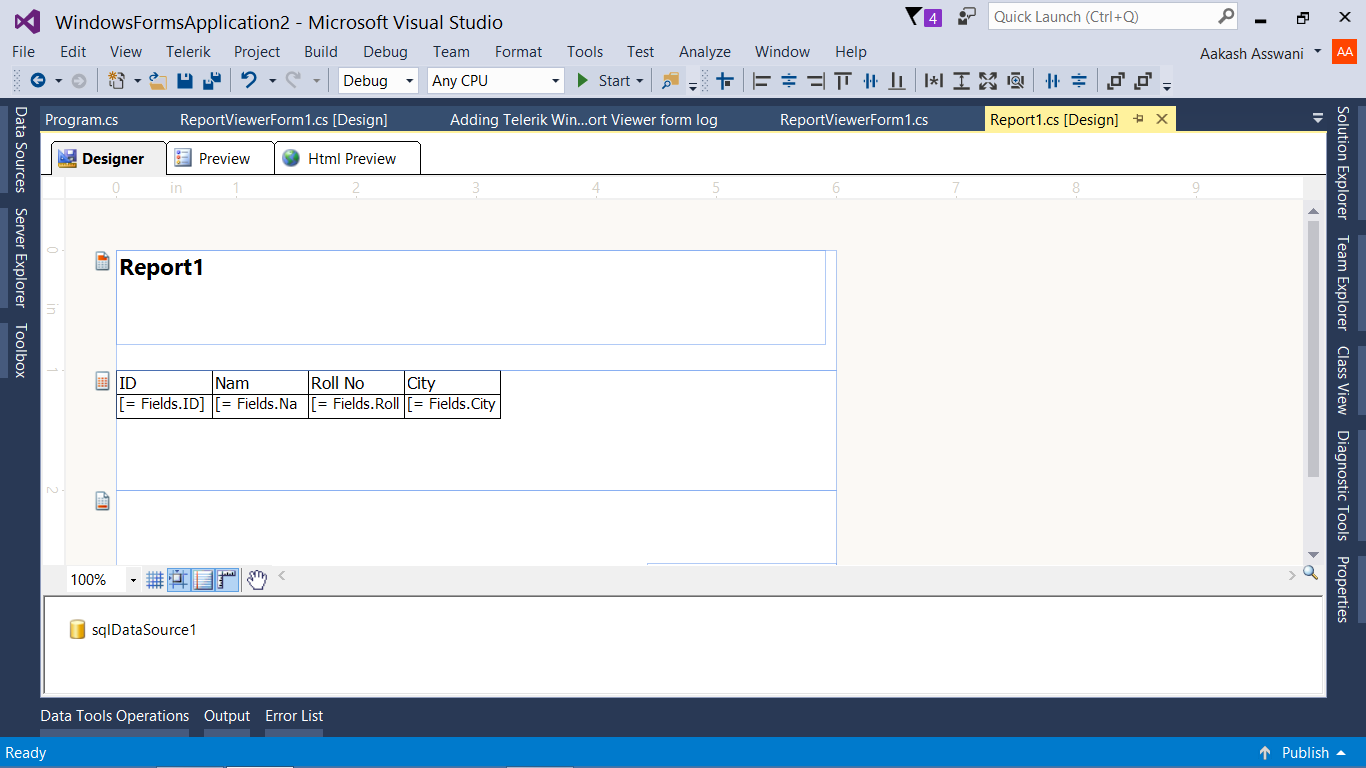Viewport: 1366px width, 768px height.
Task: Open the Error List panel
Action: (294, 716)
